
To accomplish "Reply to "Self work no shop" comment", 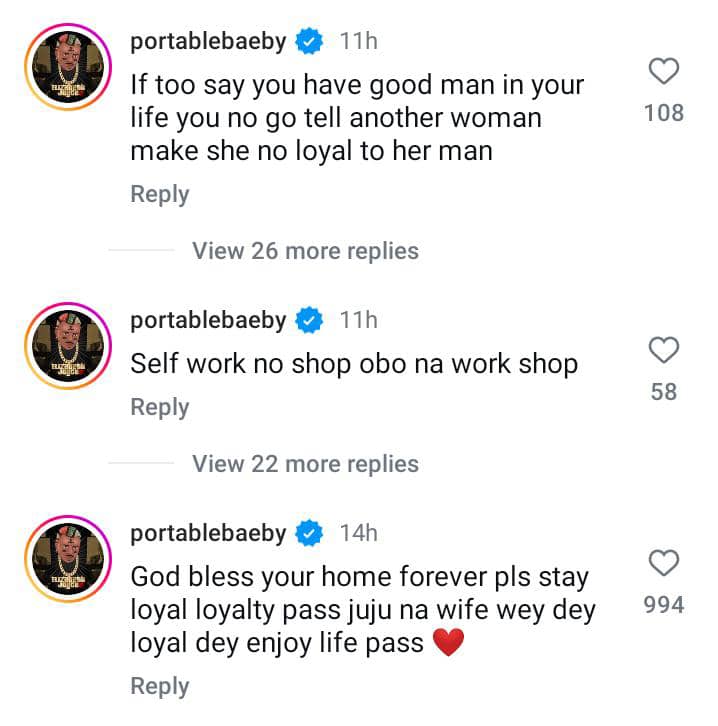I will (160, 407).
